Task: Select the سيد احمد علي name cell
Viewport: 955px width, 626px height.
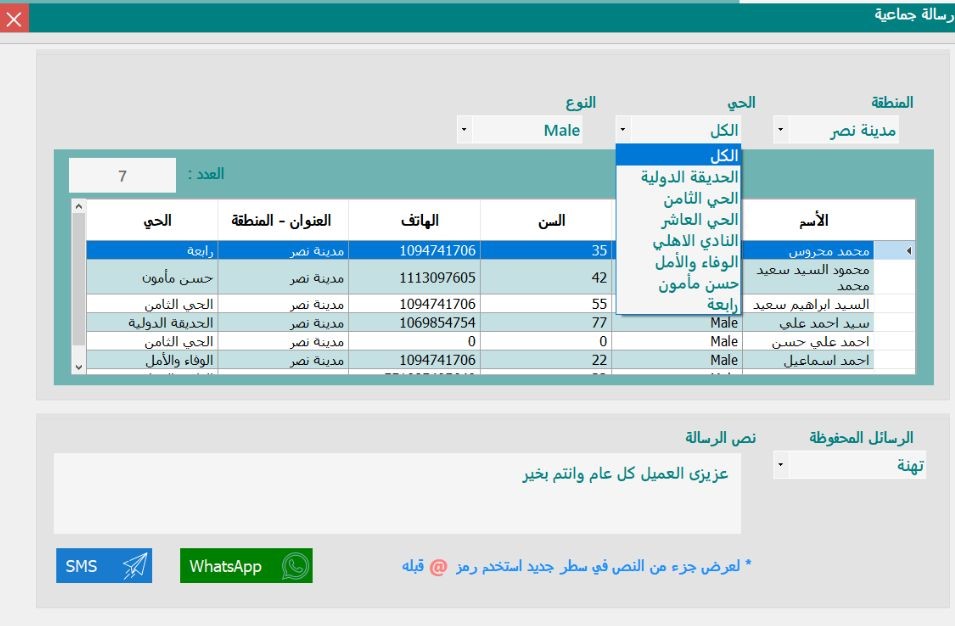Action: 809,323
